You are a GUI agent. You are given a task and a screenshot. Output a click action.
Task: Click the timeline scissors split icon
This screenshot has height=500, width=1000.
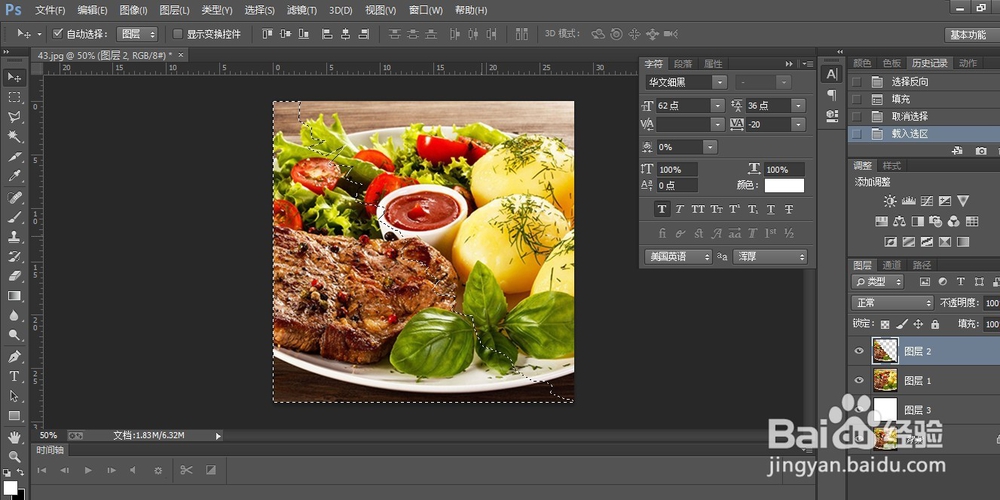(186, 470)
